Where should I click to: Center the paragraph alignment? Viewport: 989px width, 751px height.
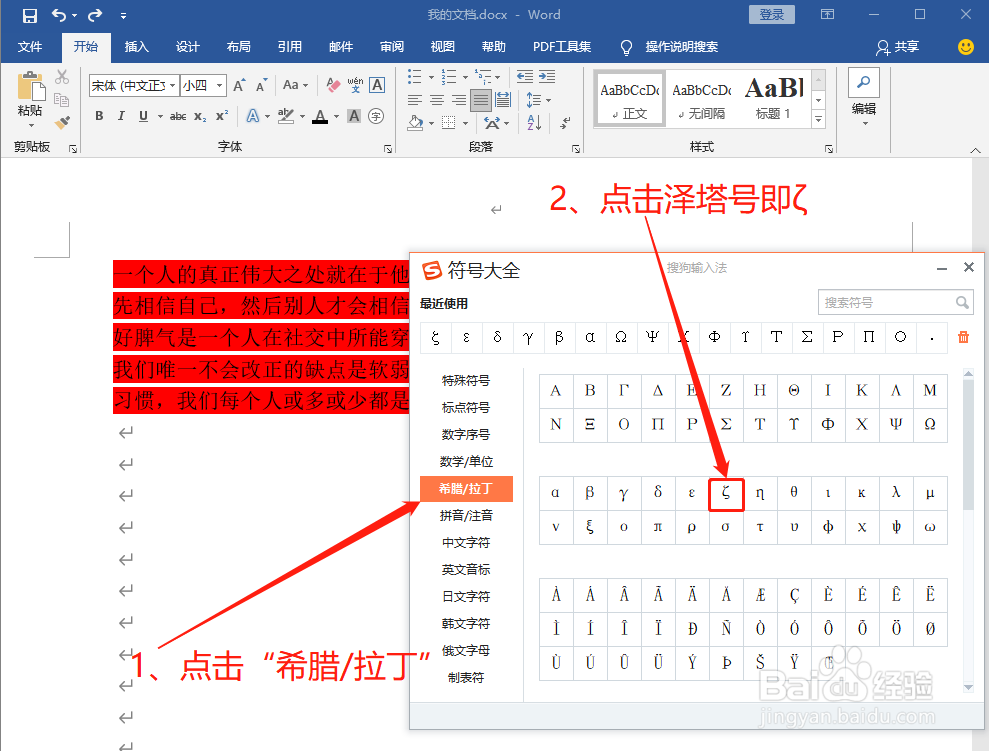pos(436,100)
